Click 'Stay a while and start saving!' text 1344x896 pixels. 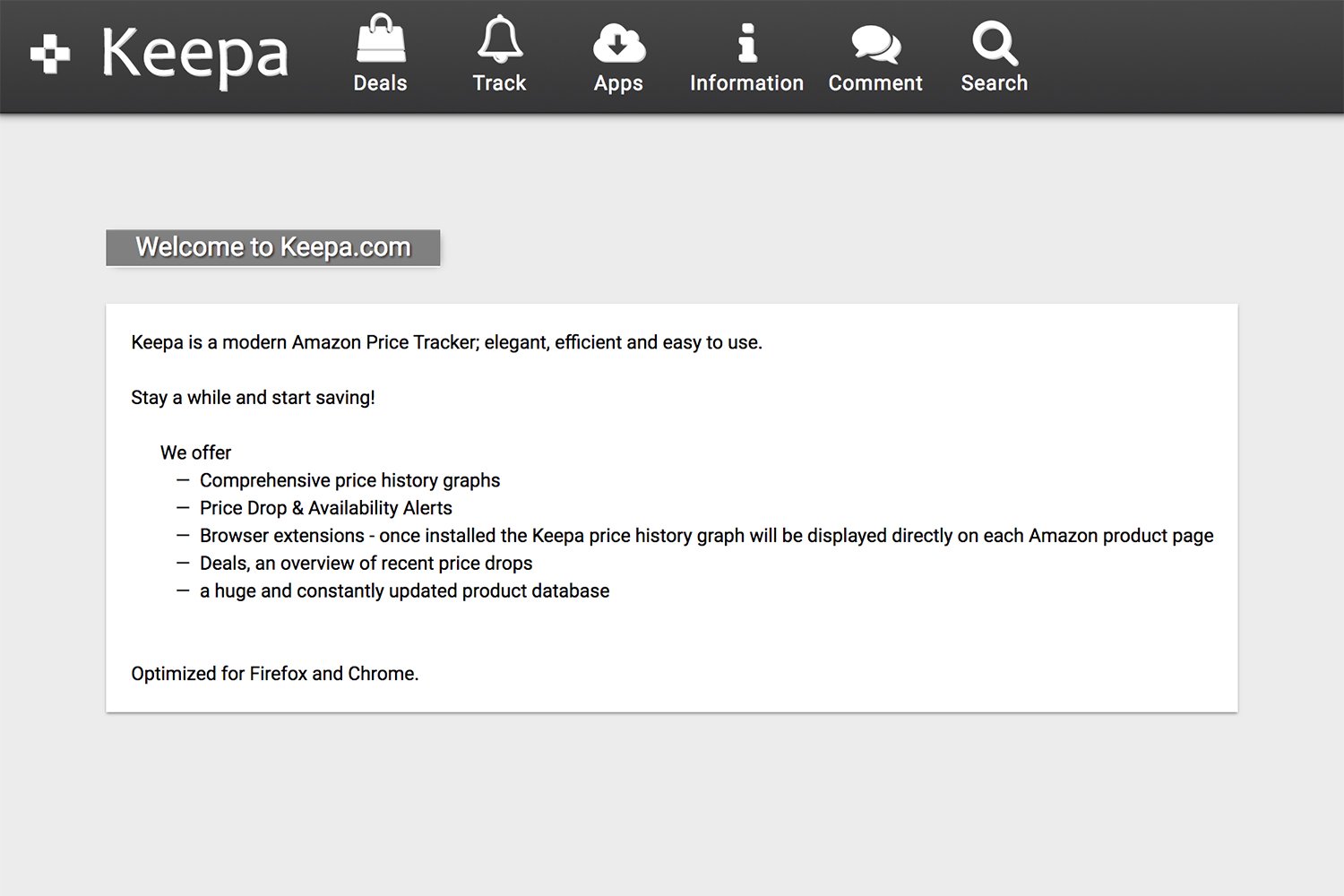253,398
